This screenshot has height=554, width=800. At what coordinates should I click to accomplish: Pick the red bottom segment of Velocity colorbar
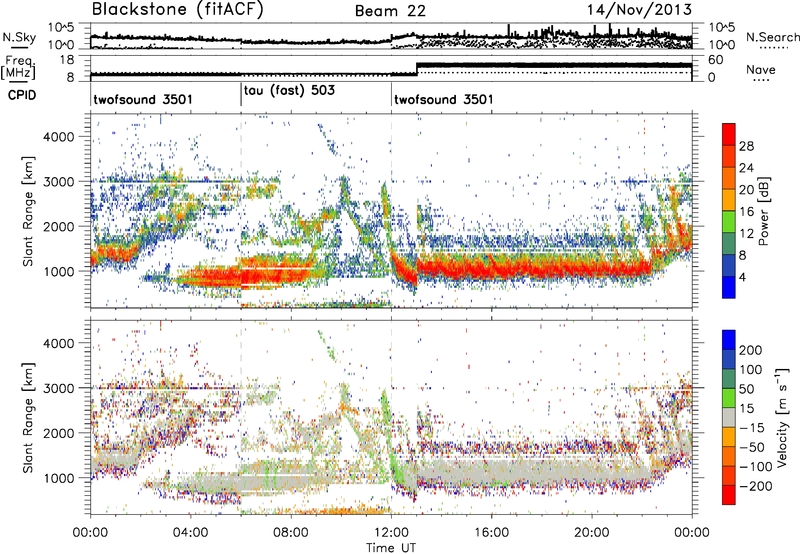729,495
